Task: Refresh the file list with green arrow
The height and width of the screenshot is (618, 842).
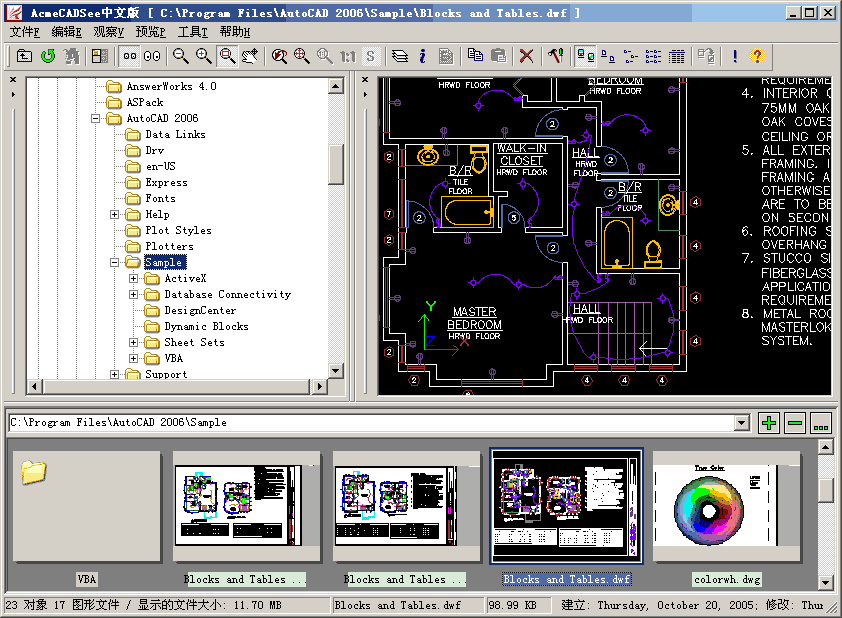Action: click(48, 56)
